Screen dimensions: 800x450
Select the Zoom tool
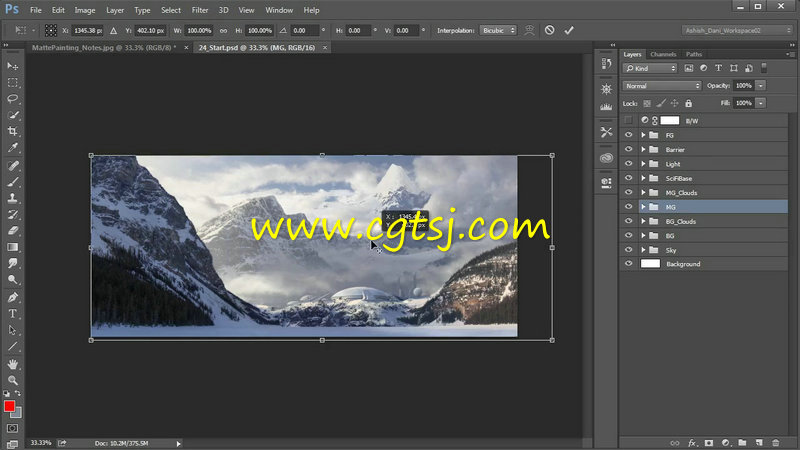pyautogui.click(x=13, y=380)
